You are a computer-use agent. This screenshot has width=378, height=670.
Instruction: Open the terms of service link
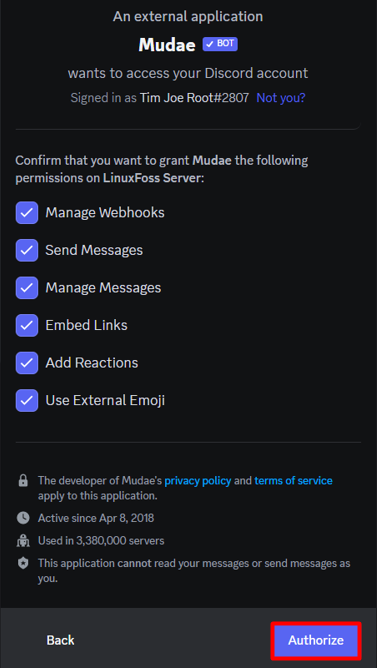pos(293,481)
